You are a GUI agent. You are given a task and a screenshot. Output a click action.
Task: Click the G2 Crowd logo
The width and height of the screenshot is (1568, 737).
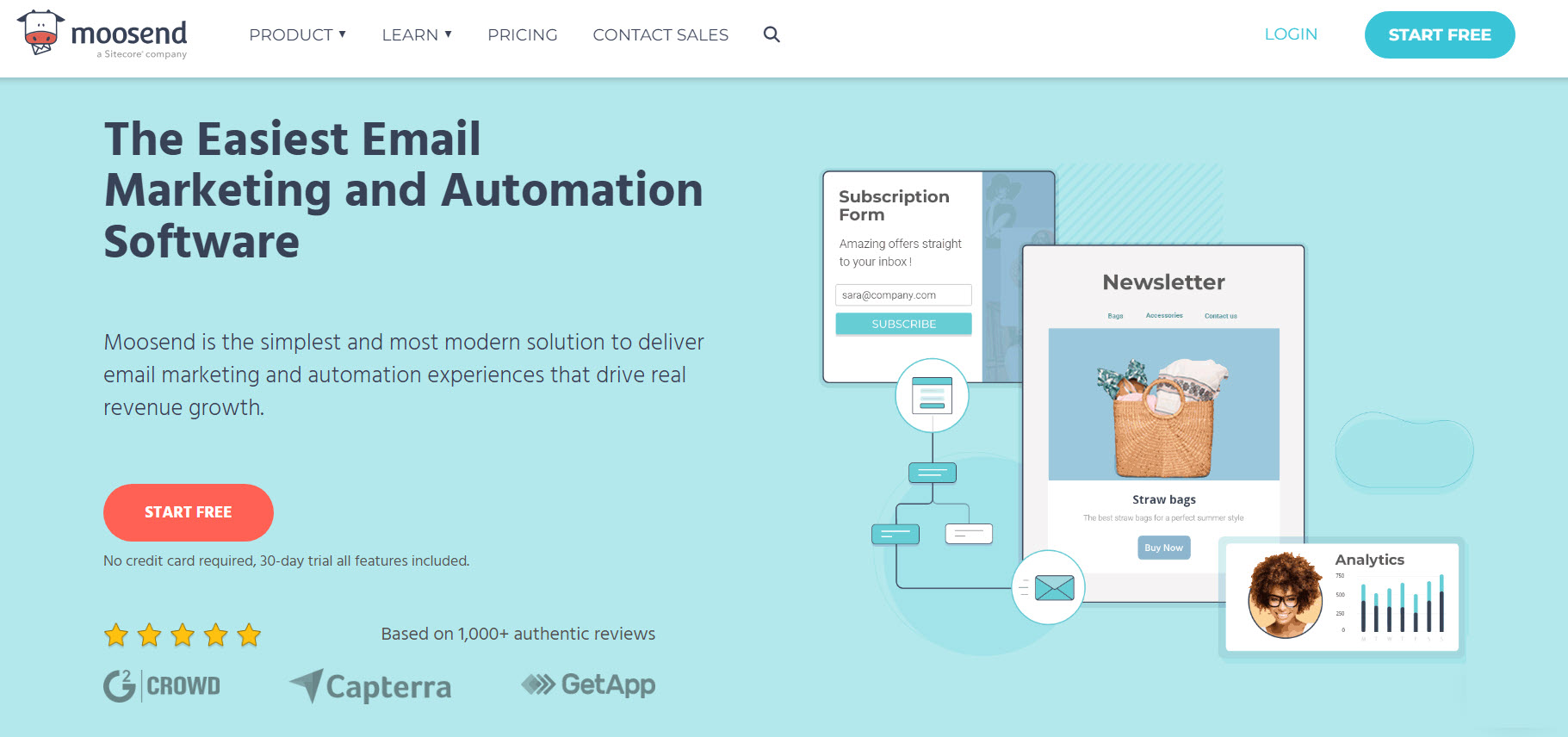[162, 686]
